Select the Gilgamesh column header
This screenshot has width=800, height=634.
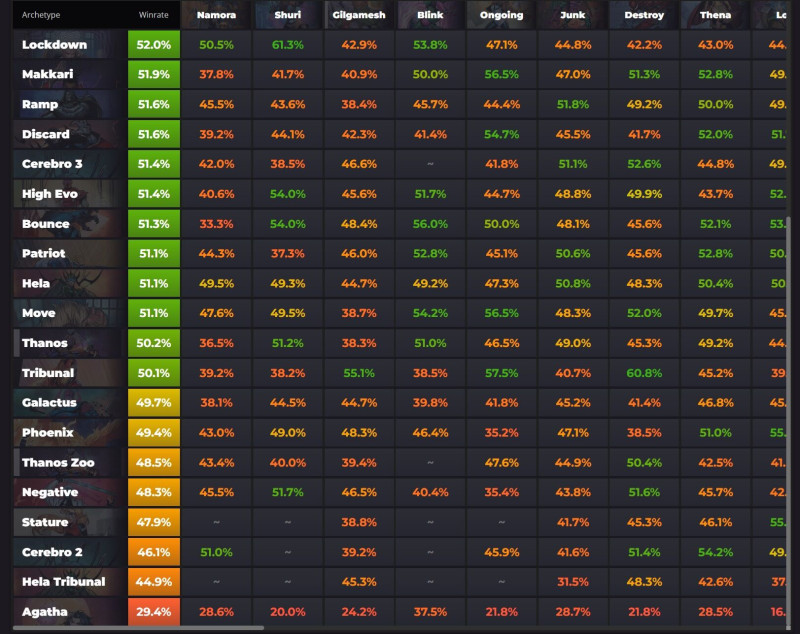tap(359, 15)
